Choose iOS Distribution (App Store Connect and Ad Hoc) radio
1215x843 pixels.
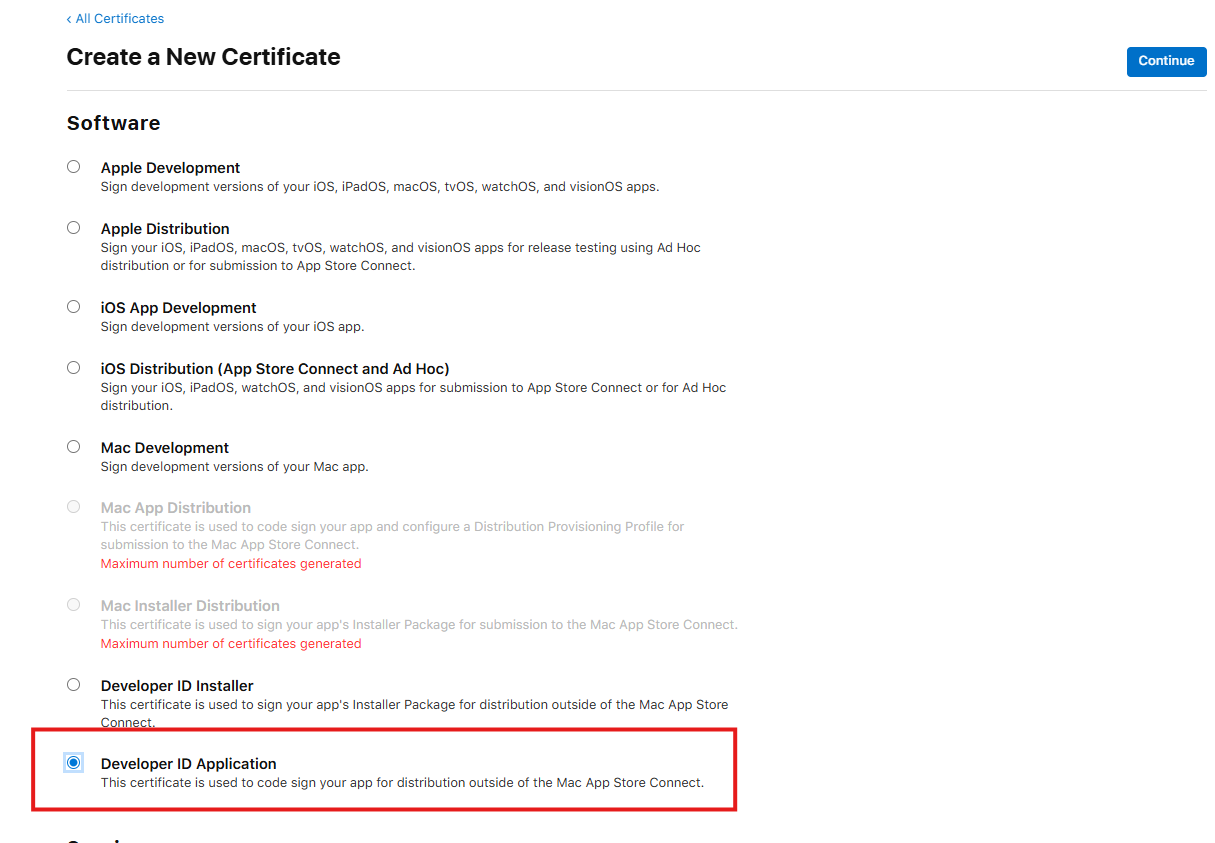pyautogui.click(x=74, y=368)
